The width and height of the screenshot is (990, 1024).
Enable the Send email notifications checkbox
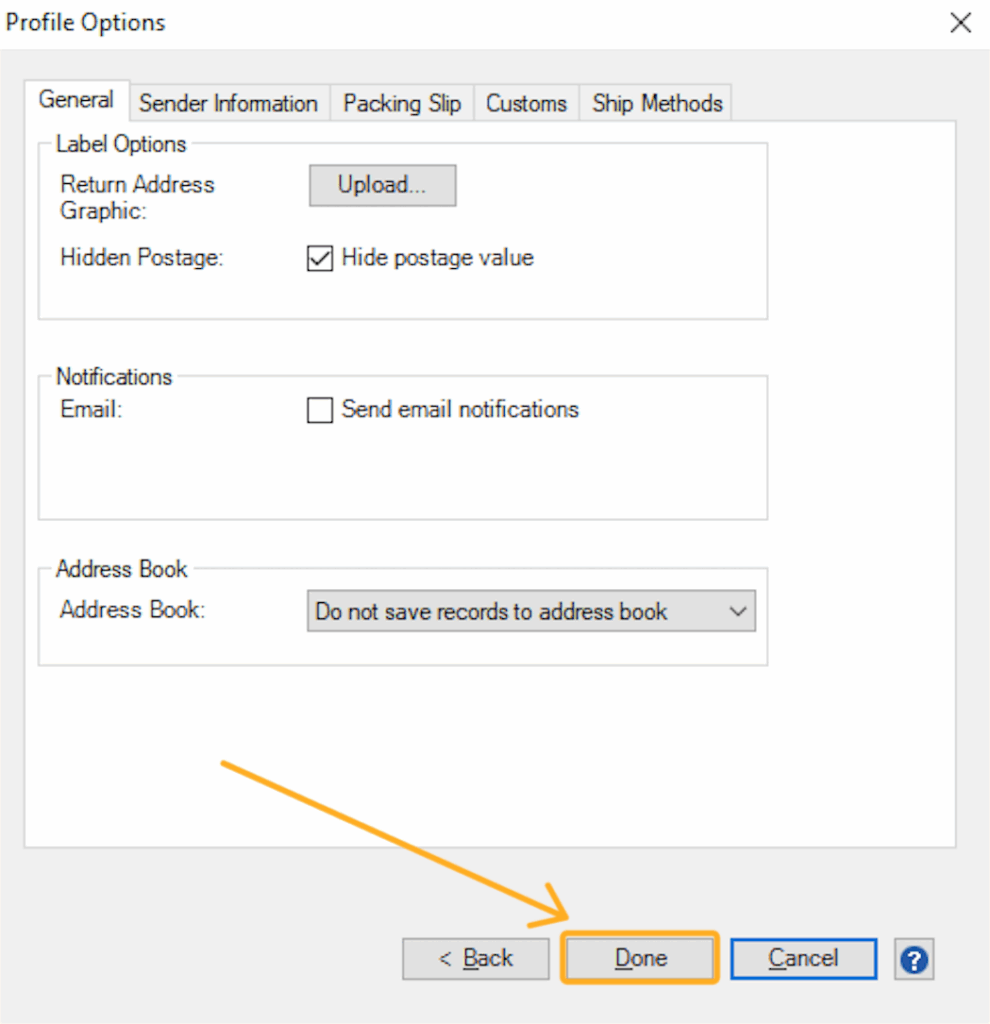click(x=319, y=410)
